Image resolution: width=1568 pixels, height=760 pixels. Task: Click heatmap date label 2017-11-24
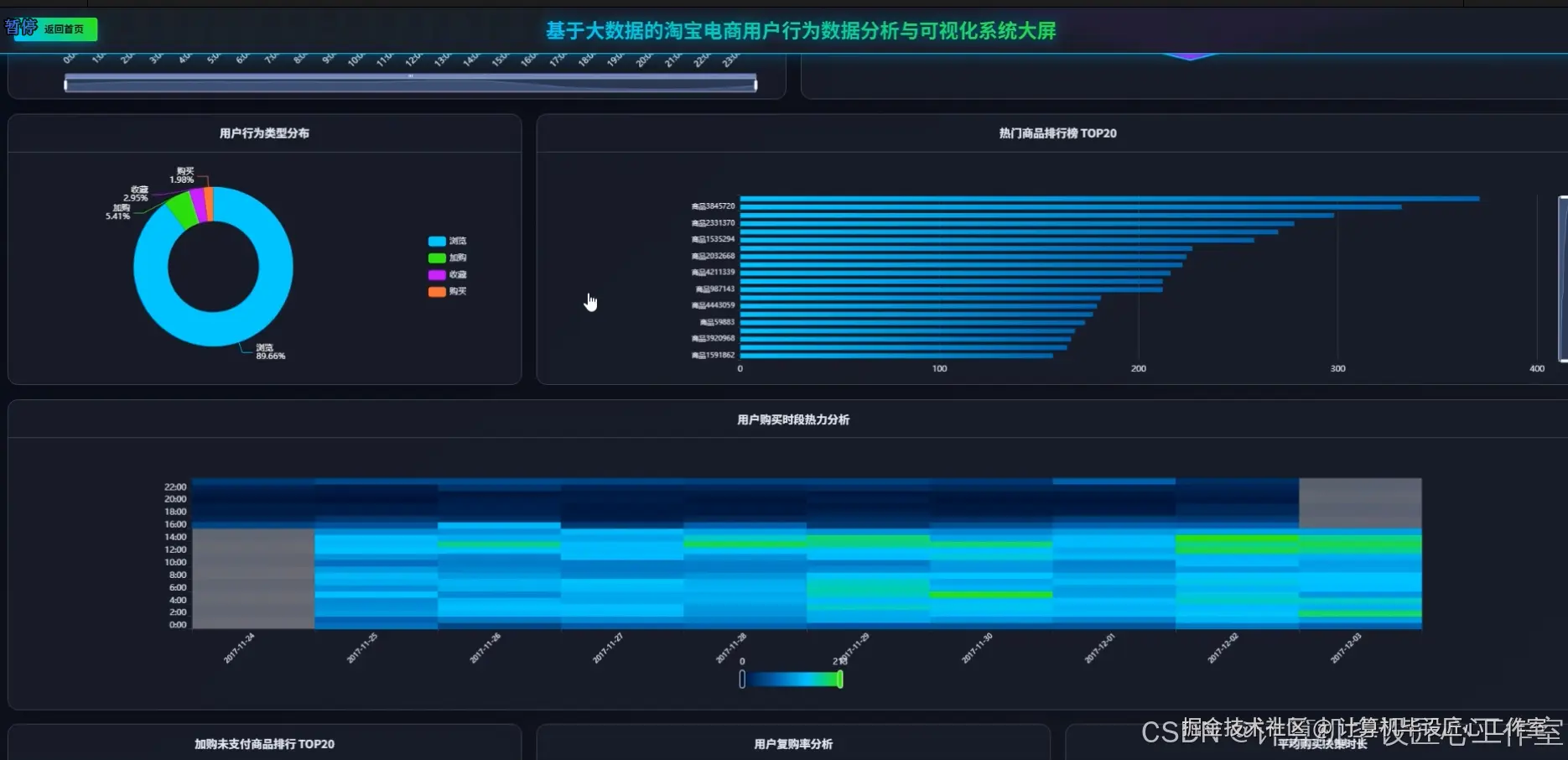pos(240,648)
